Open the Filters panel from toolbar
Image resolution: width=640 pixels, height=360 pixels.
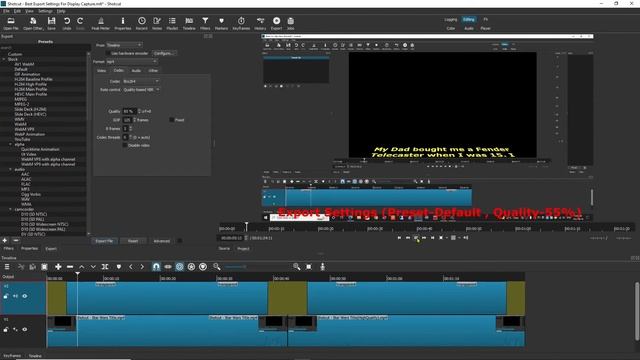pos(205,23)
